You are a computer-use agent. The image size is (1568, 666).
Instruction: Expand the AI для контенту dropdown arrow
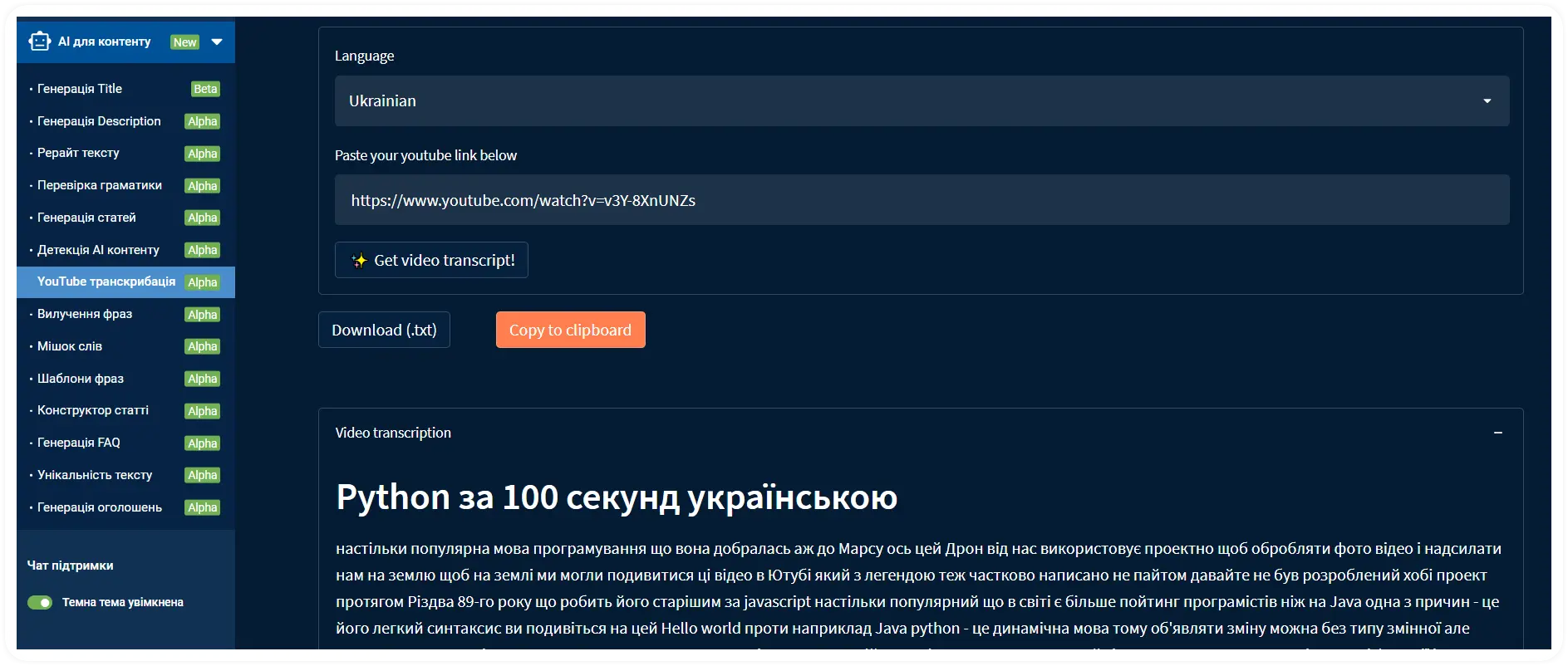coord(217,42)
